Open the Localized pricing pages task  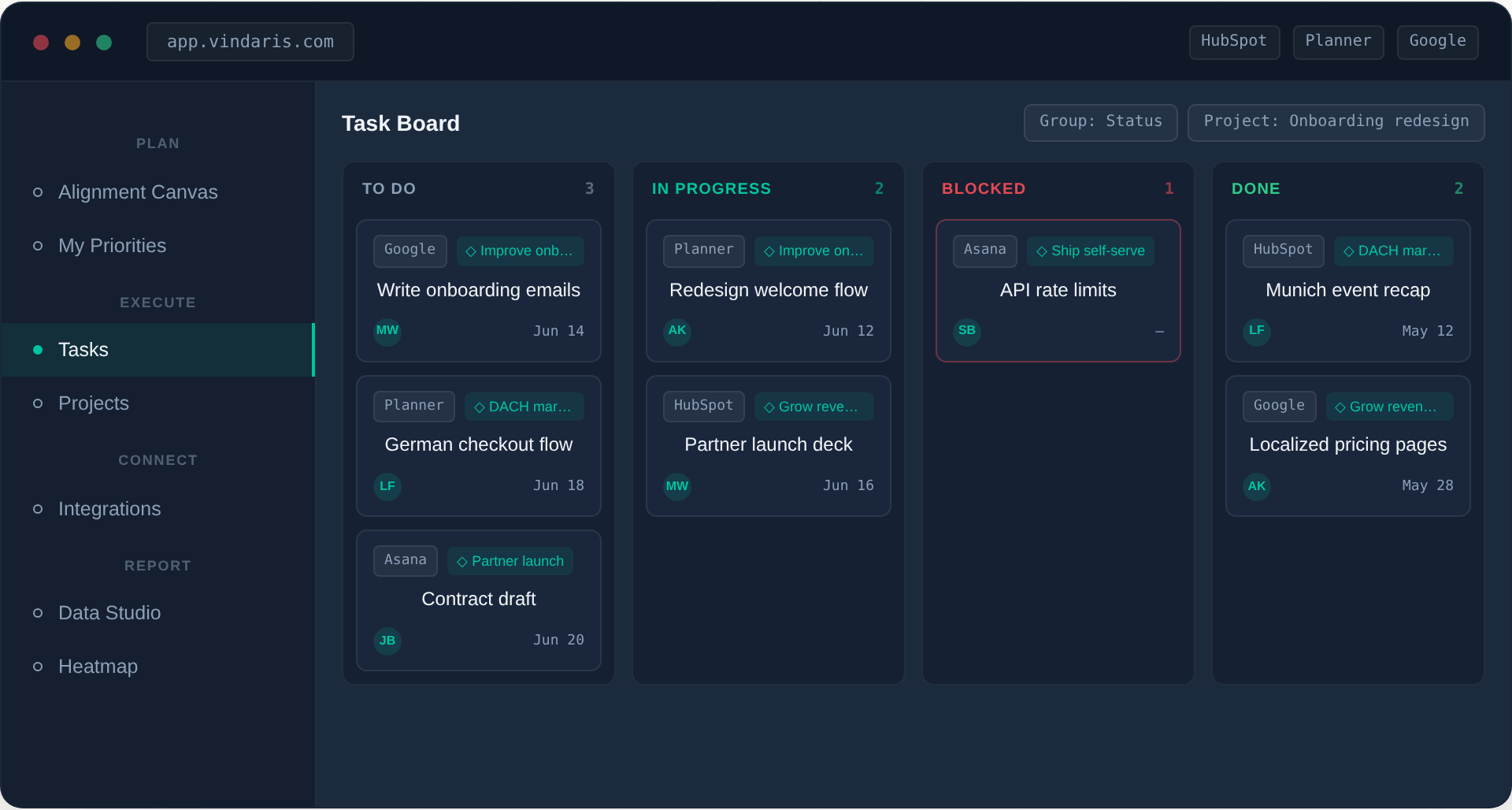click(1348, 444)
